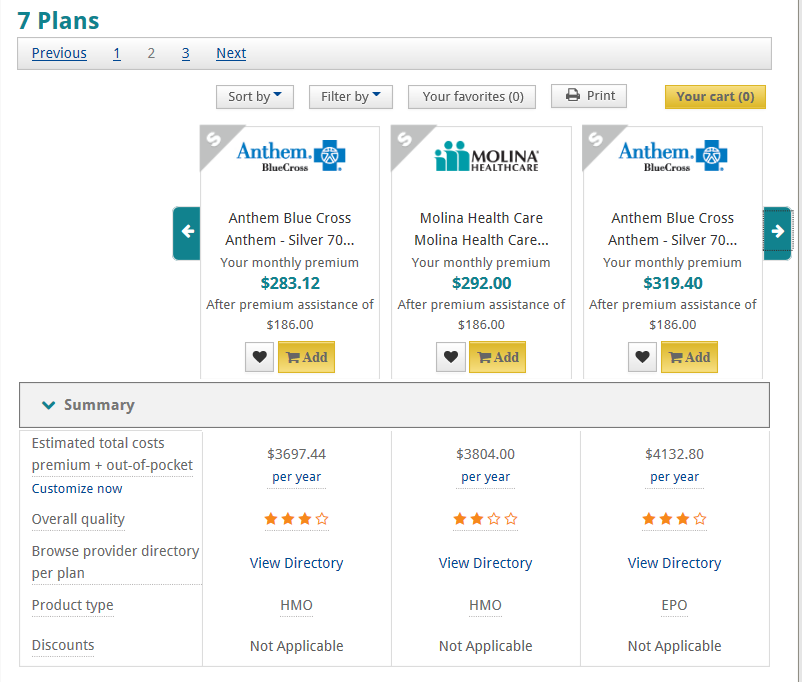
Task: Click current page number 2
Action: pyautogui.click(x=151, y=53)
